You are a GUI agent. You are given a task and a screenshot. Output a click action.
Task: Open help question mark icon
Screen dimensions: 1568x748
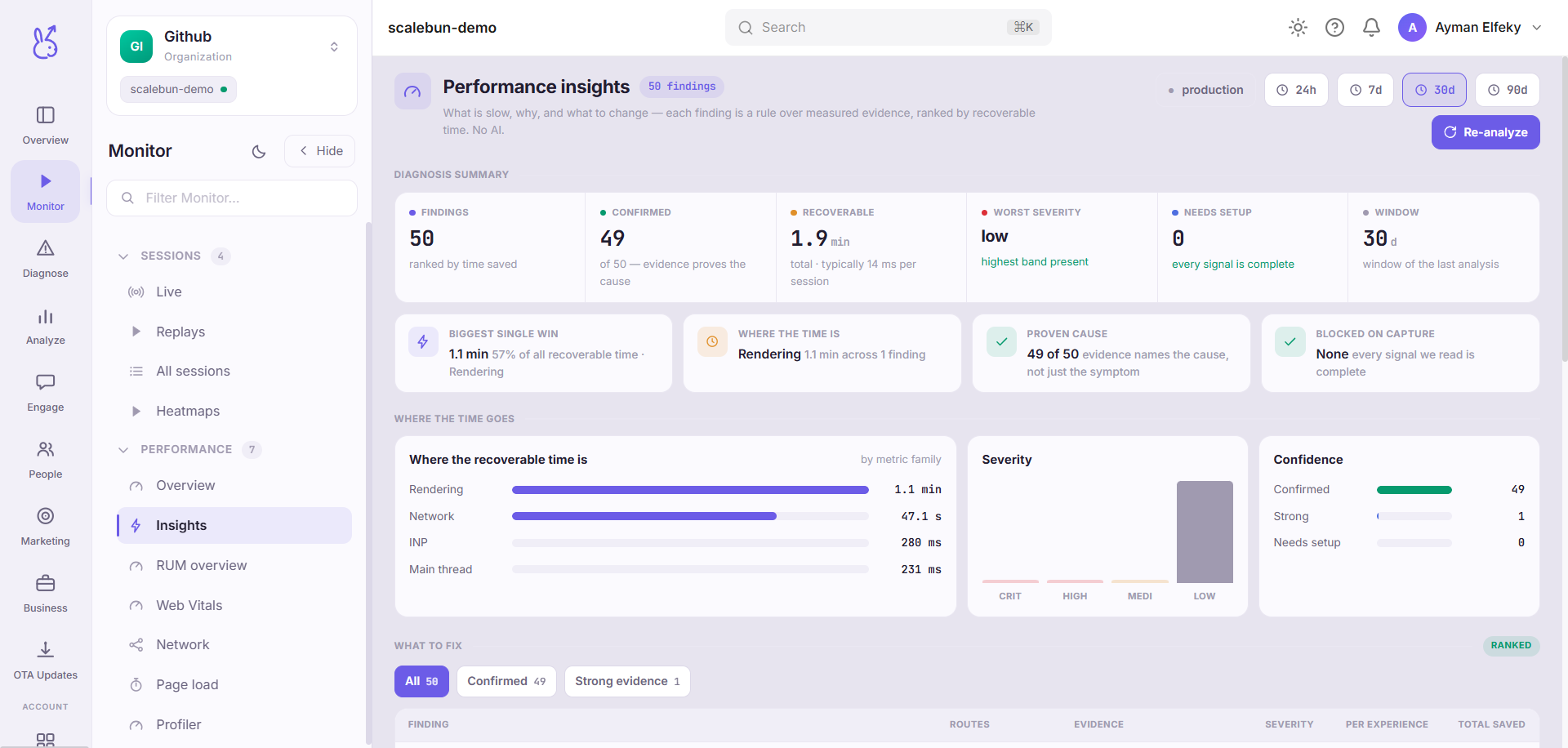pos(1334,28)
